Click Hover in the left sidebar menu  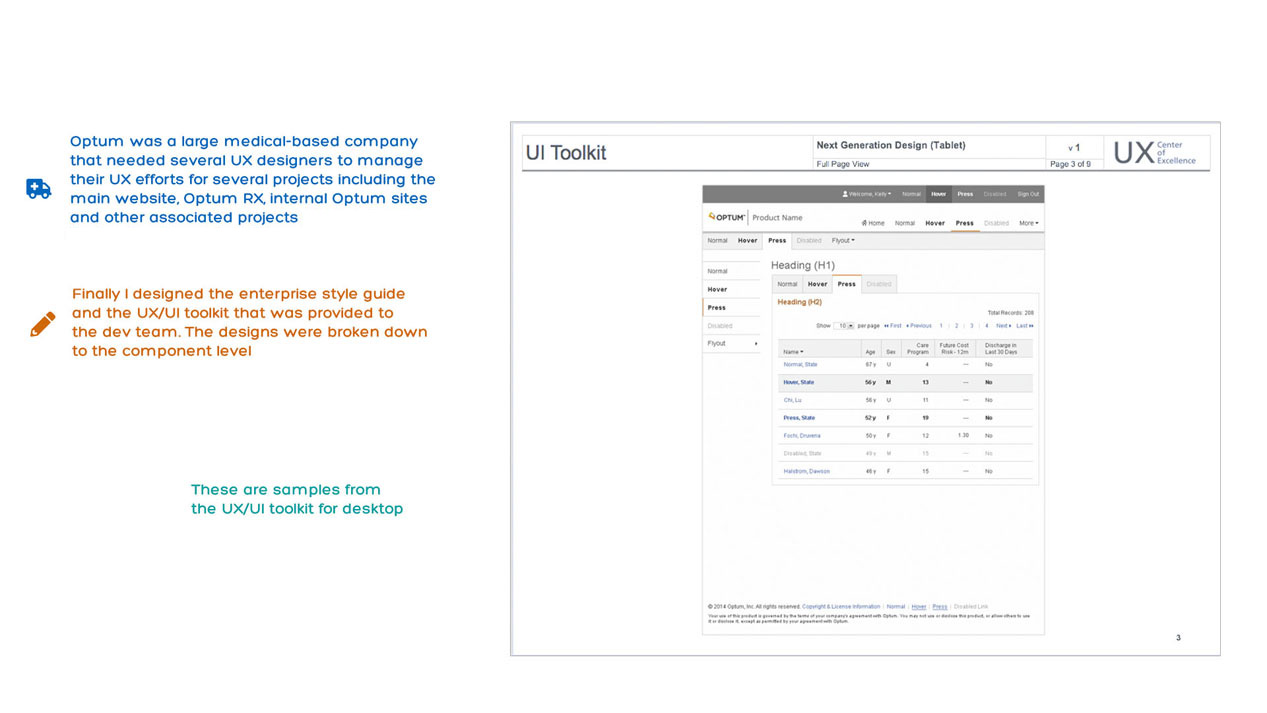(x=717, y=289)
